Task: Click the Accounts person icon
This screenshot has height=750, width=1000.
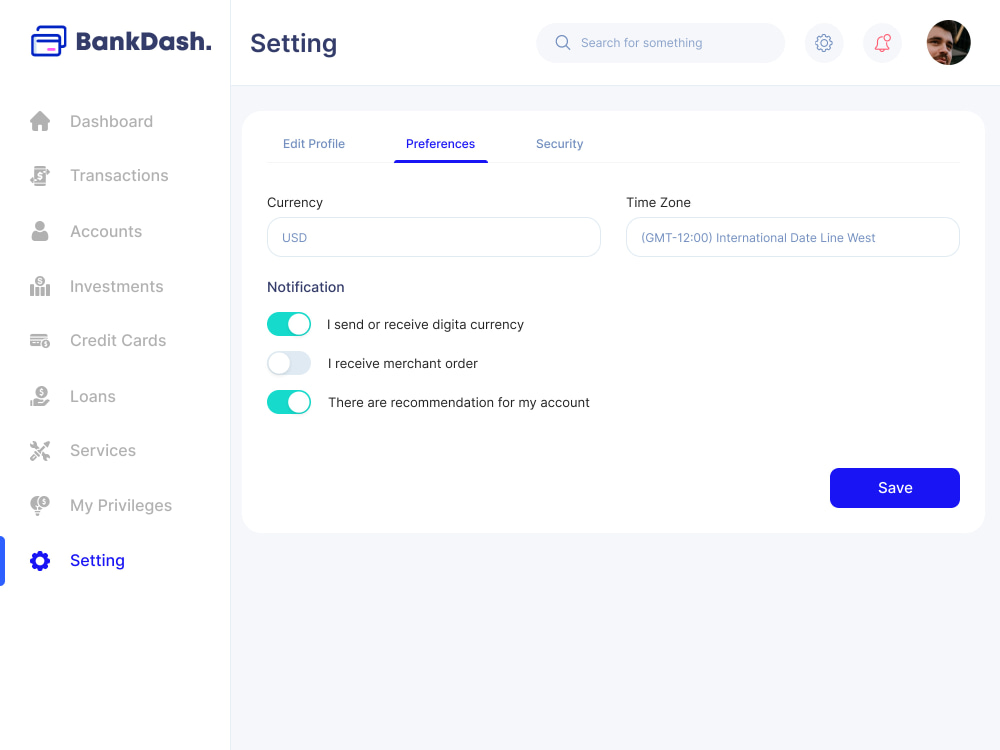Action: [40, 231]
